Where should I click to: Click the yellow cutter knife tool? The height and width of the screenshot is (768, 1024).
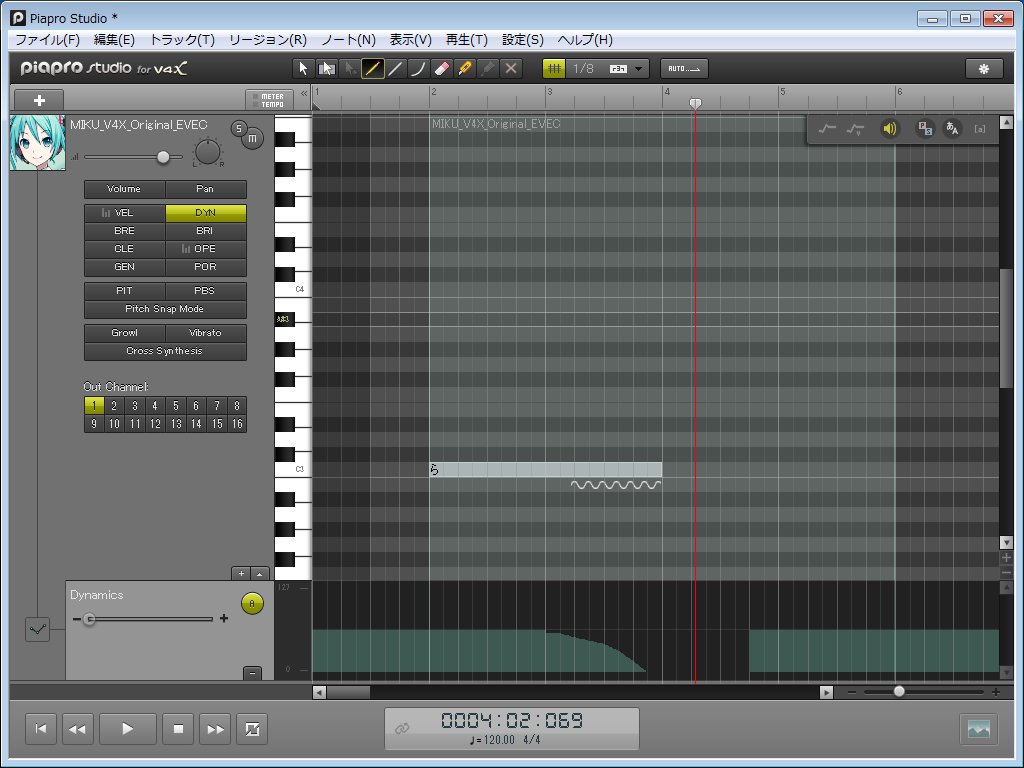464,68
